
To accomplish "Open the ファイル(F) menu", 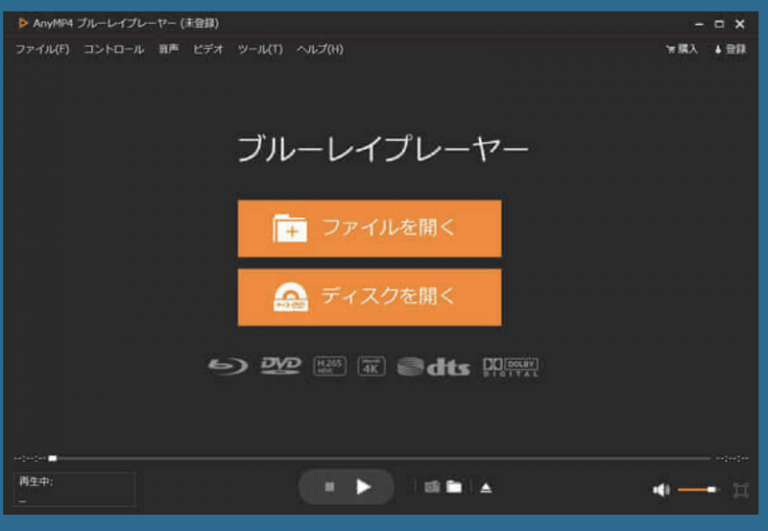I will 42,49.
